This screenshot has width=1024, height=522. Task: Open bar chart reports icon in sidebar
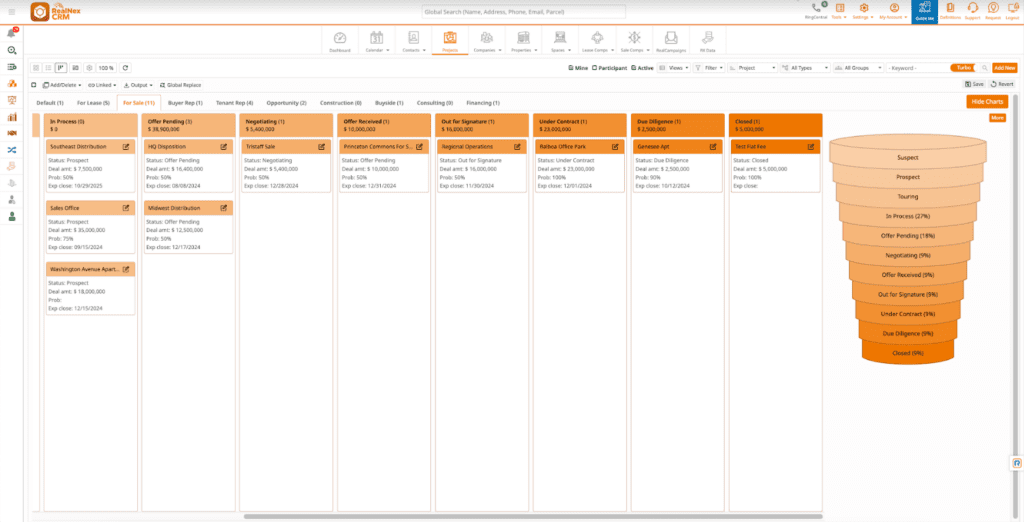[x=12, y=117]
